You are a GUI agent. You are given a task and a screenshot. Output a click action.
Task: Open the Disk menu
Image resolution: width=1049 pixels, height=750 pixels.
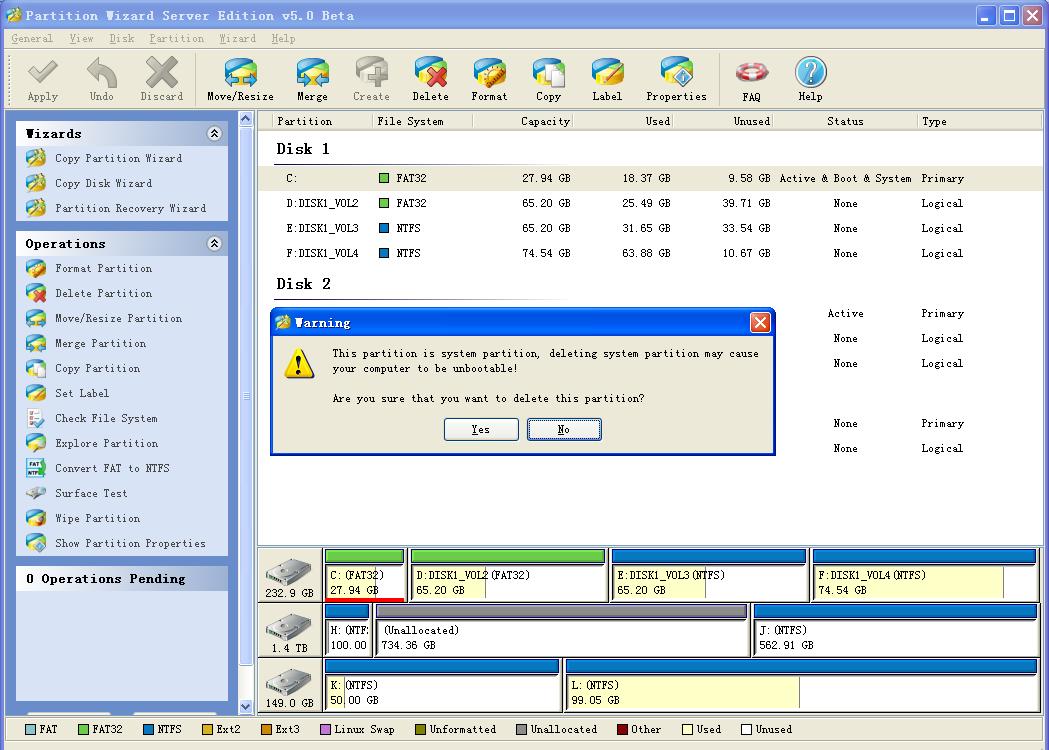(122, 39)
